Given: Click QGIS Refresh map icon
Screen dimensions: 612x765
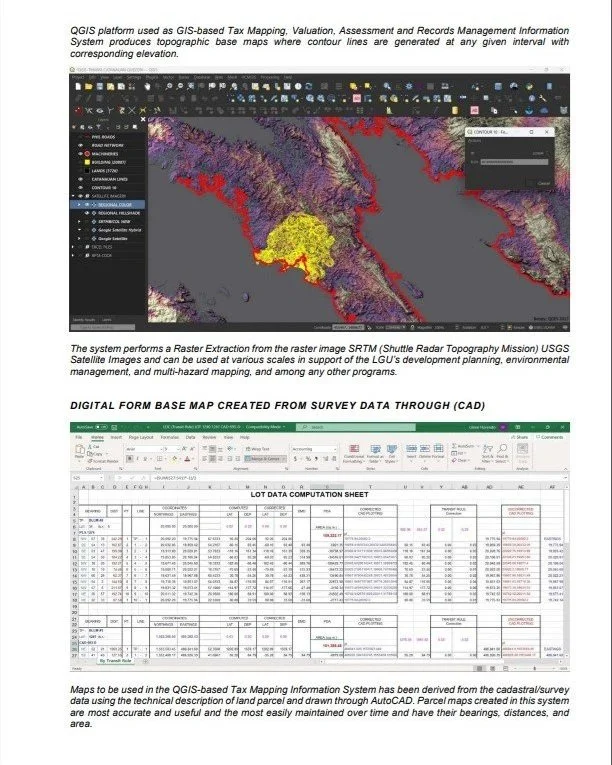Looking at the screenshot, I should (308, 86).
